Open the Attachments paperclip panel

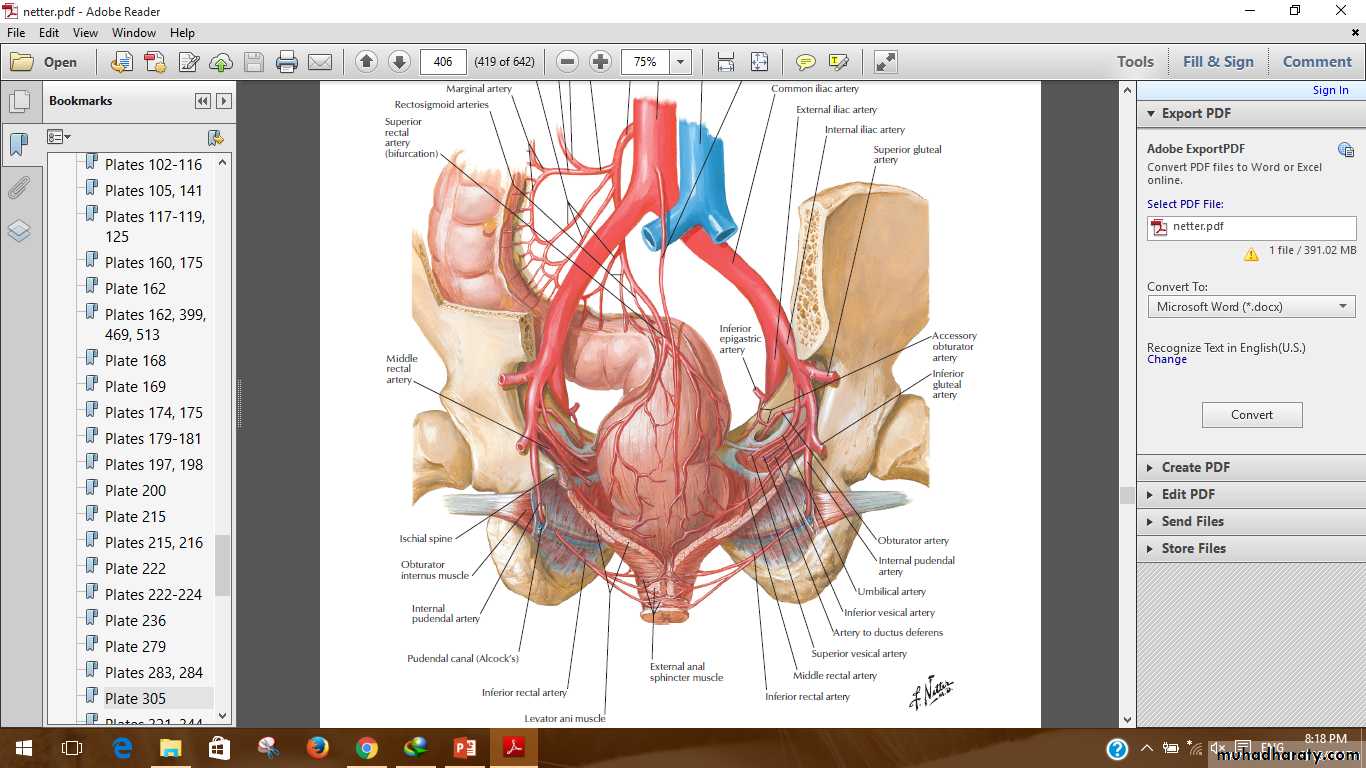(19, 188)
